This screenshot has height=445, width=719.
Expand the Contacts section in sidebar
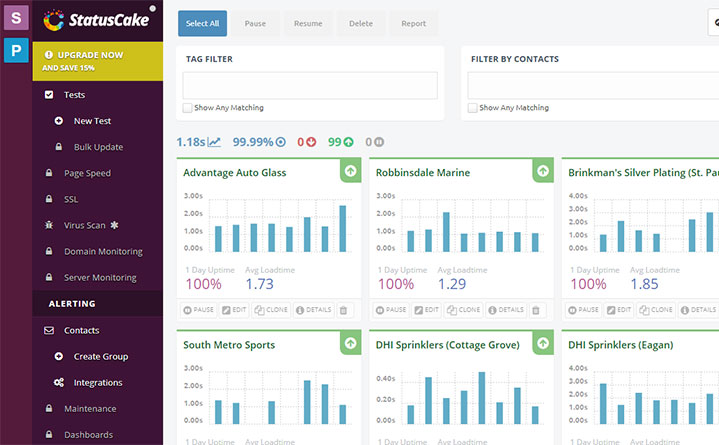[x=81, y=330]
